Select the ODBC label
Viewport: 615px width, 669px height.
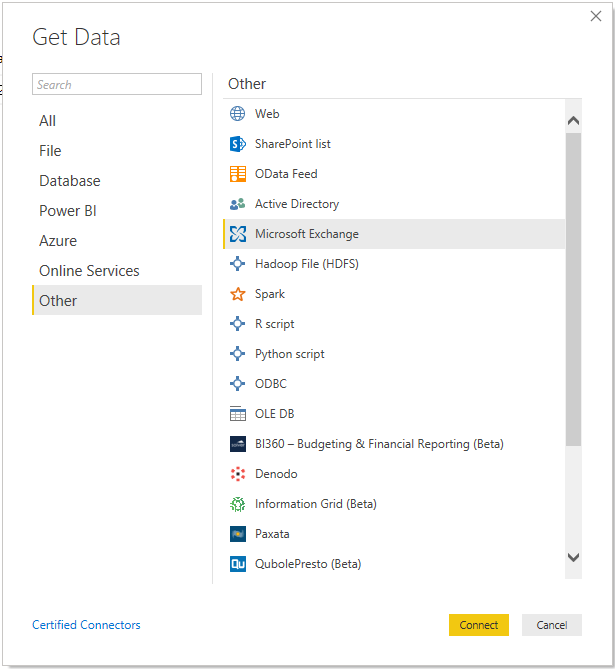271,384
